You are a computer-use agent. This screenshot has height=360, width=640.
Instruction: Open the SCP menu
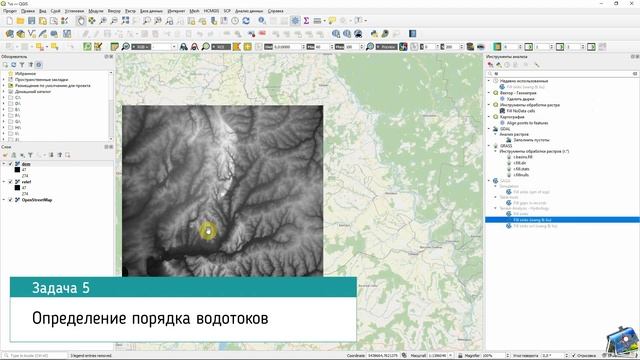tap(227, 11)
